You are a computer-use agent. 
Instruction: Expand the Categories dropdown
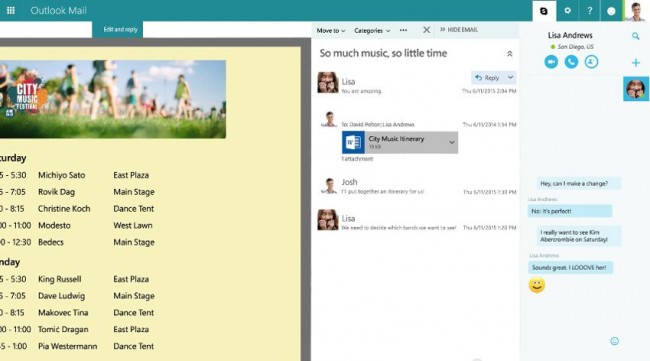coord(372,31)
